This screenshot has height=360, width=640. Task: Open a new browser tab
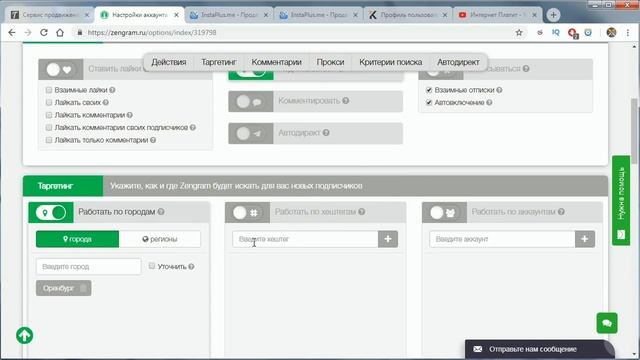click(553, 15)
